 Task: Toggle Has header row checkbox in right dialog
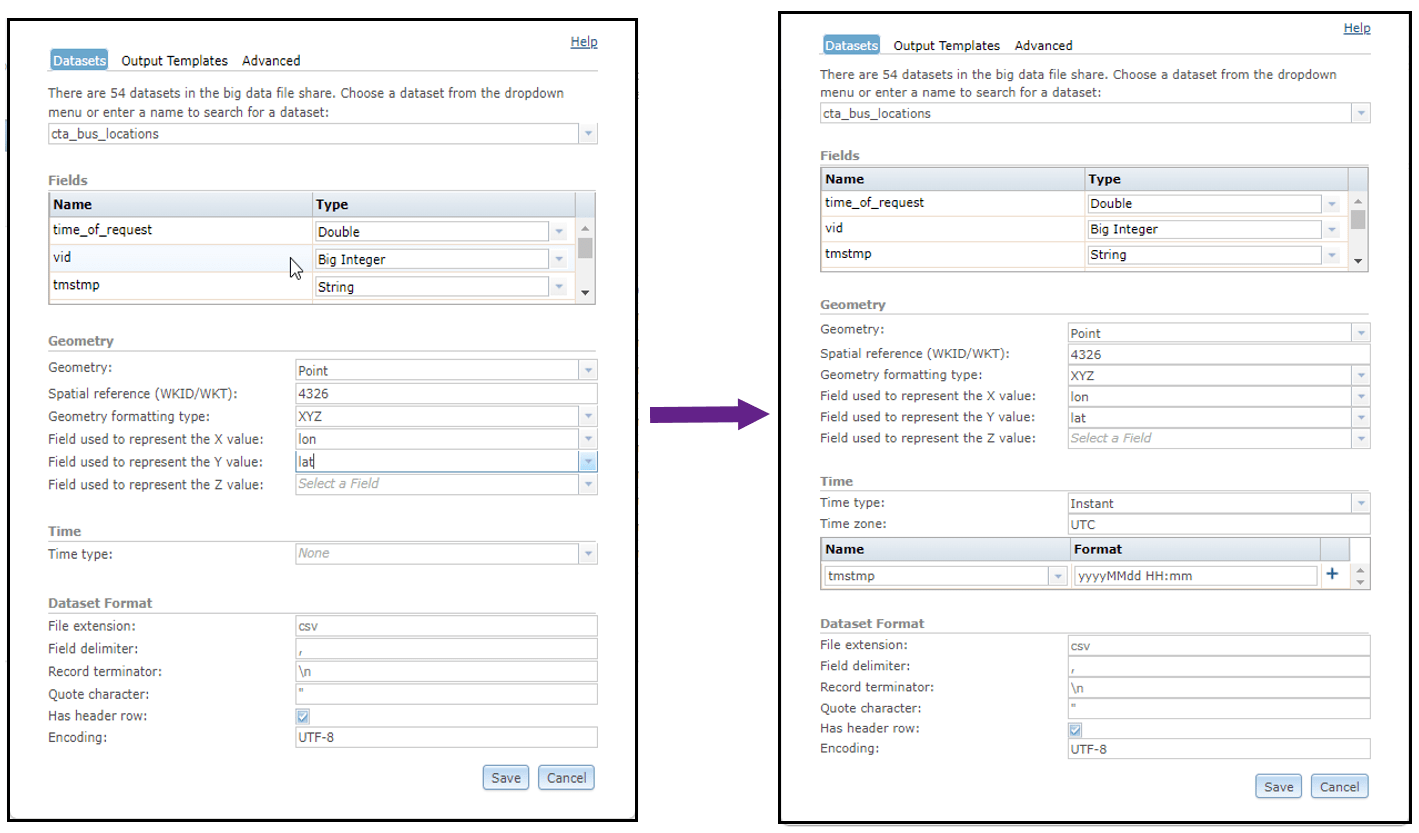(1075, 729)
